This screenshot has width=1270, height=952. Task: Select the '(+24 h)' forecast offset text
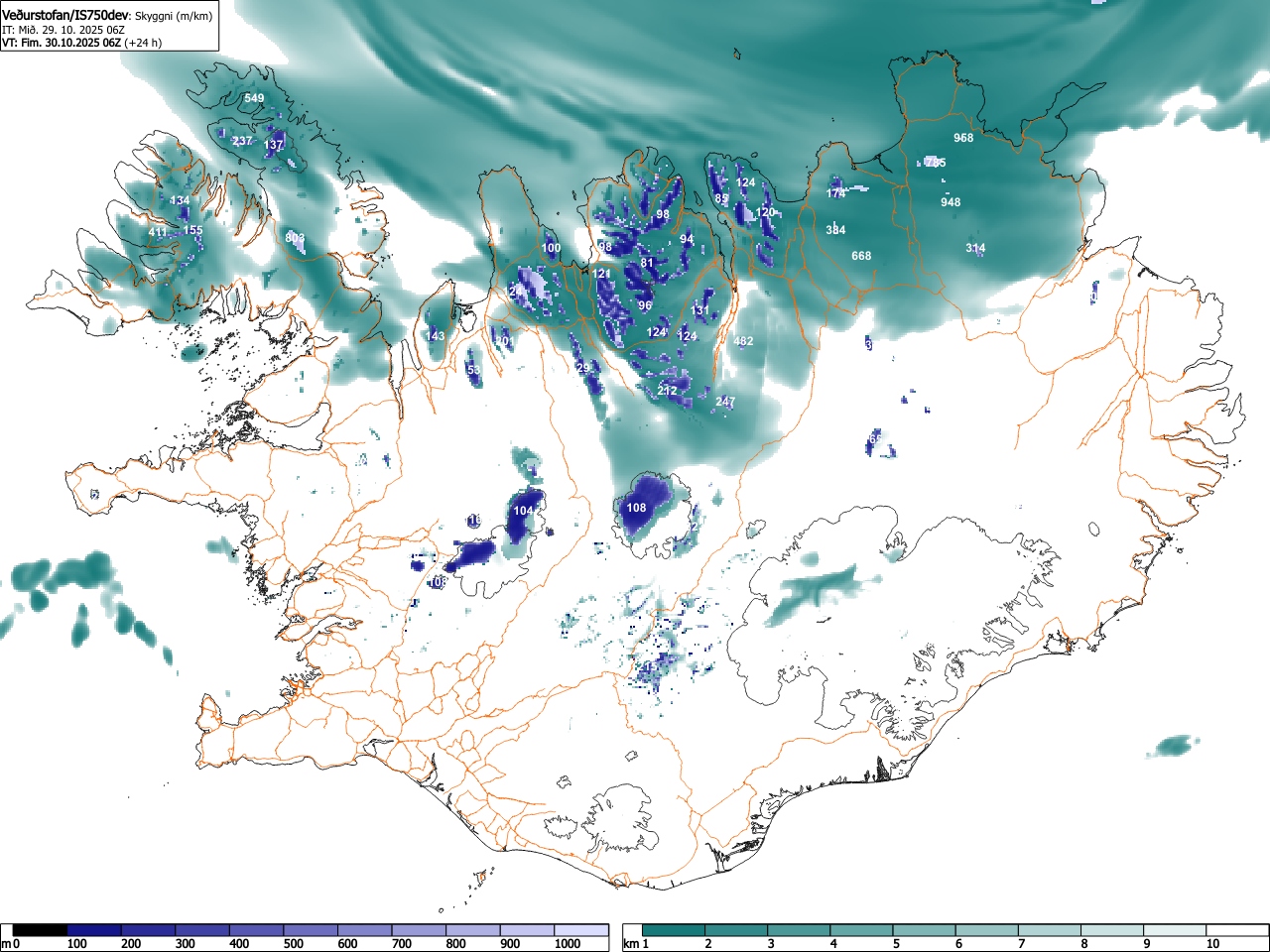(x=143, y=43)
